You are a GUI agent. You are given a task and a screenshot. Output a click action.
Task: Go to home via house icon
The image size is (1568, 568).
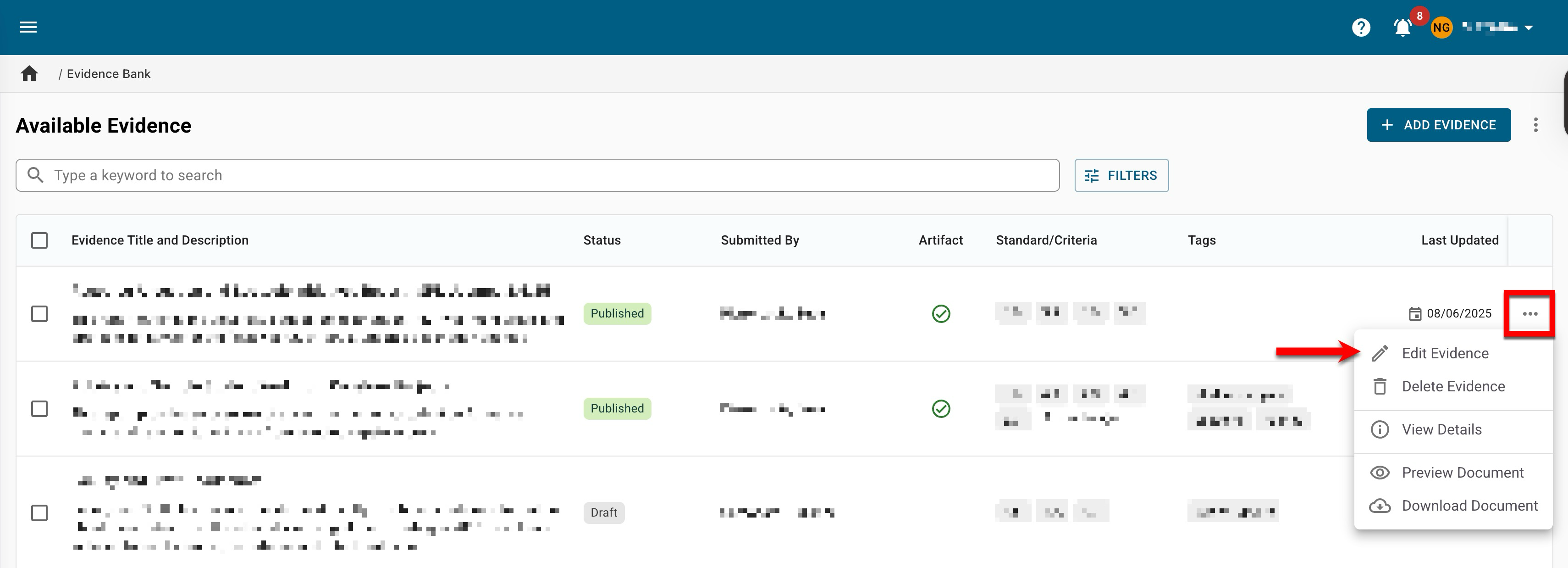click(29, 74)
